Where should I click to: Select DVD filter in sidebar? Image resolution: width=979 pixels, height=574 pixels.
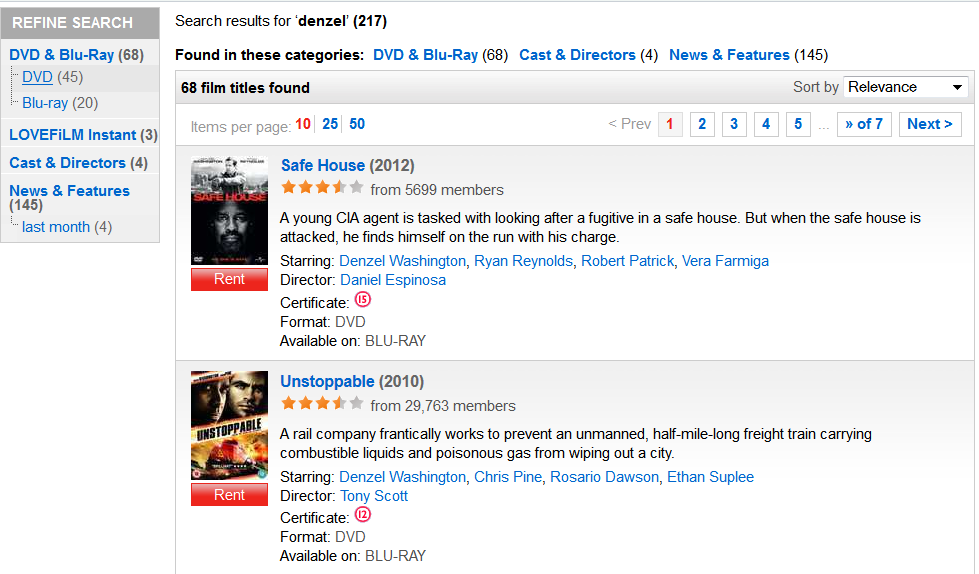[x=37, y=77]
